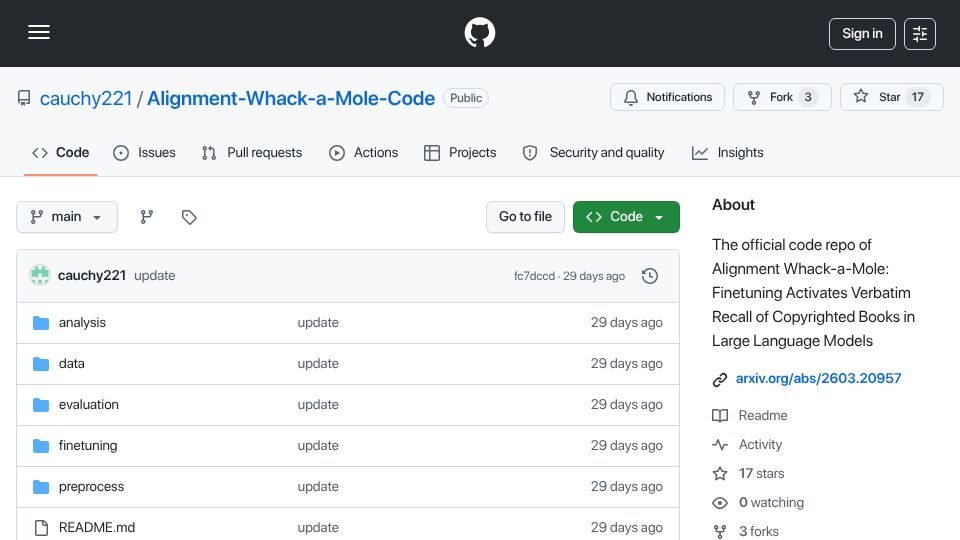Viewport: 960px width, 540px height.
Task: Click cauchy221 avatar in commit row
Action: coord(40,276)
